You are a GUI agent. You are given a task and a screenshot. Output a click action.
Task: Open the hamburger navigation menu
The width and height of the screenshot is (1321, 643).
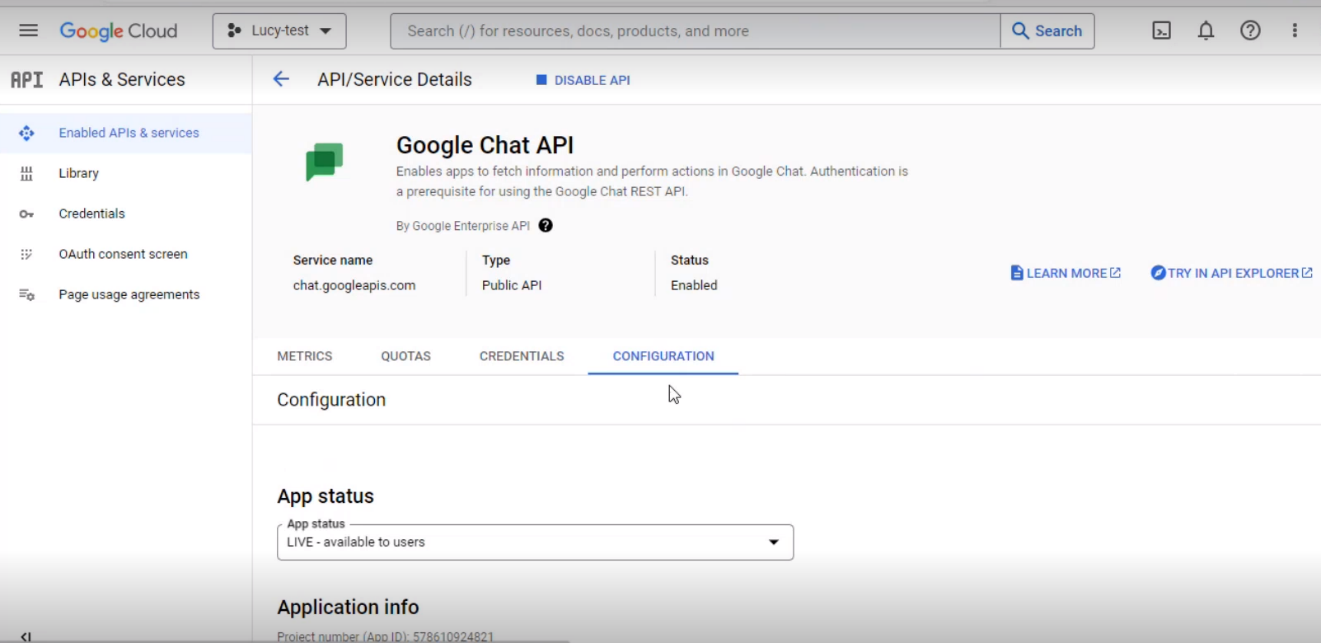(28, 31)
